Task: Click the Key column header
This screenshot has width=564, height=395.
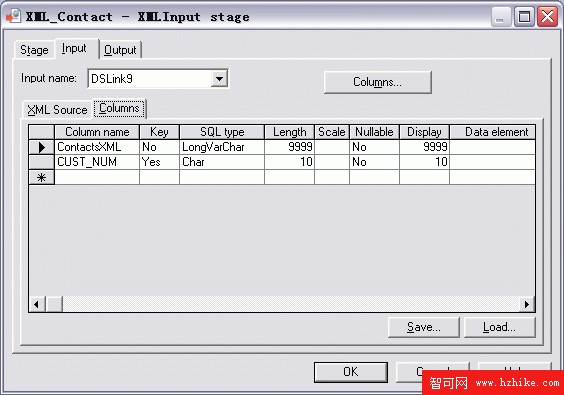Action: (x=159, y=132)
